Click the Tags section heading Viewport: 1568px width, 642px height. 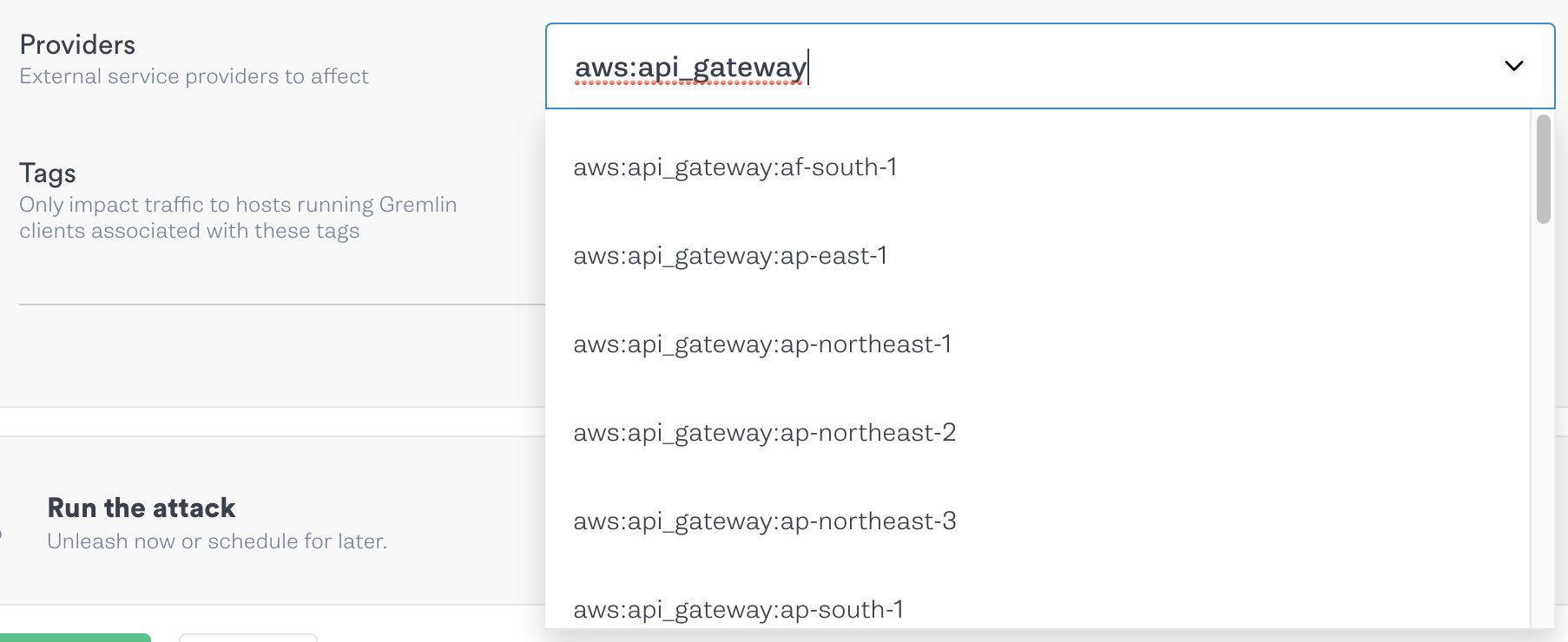48,174
